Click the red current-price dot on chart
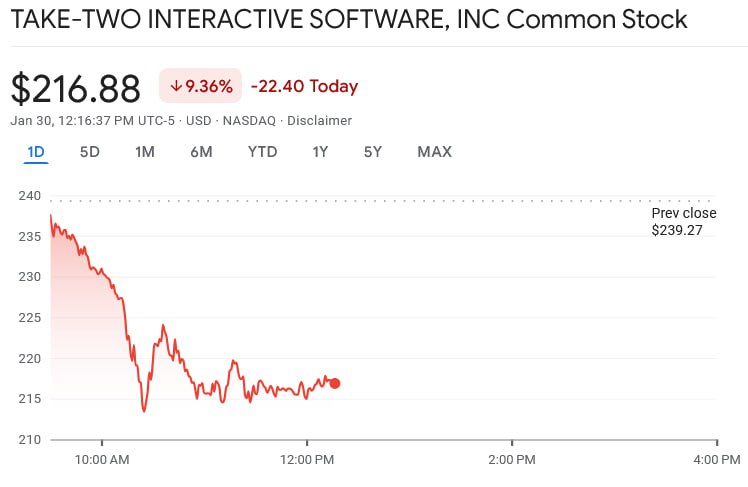748x487 pixels. 335,383
